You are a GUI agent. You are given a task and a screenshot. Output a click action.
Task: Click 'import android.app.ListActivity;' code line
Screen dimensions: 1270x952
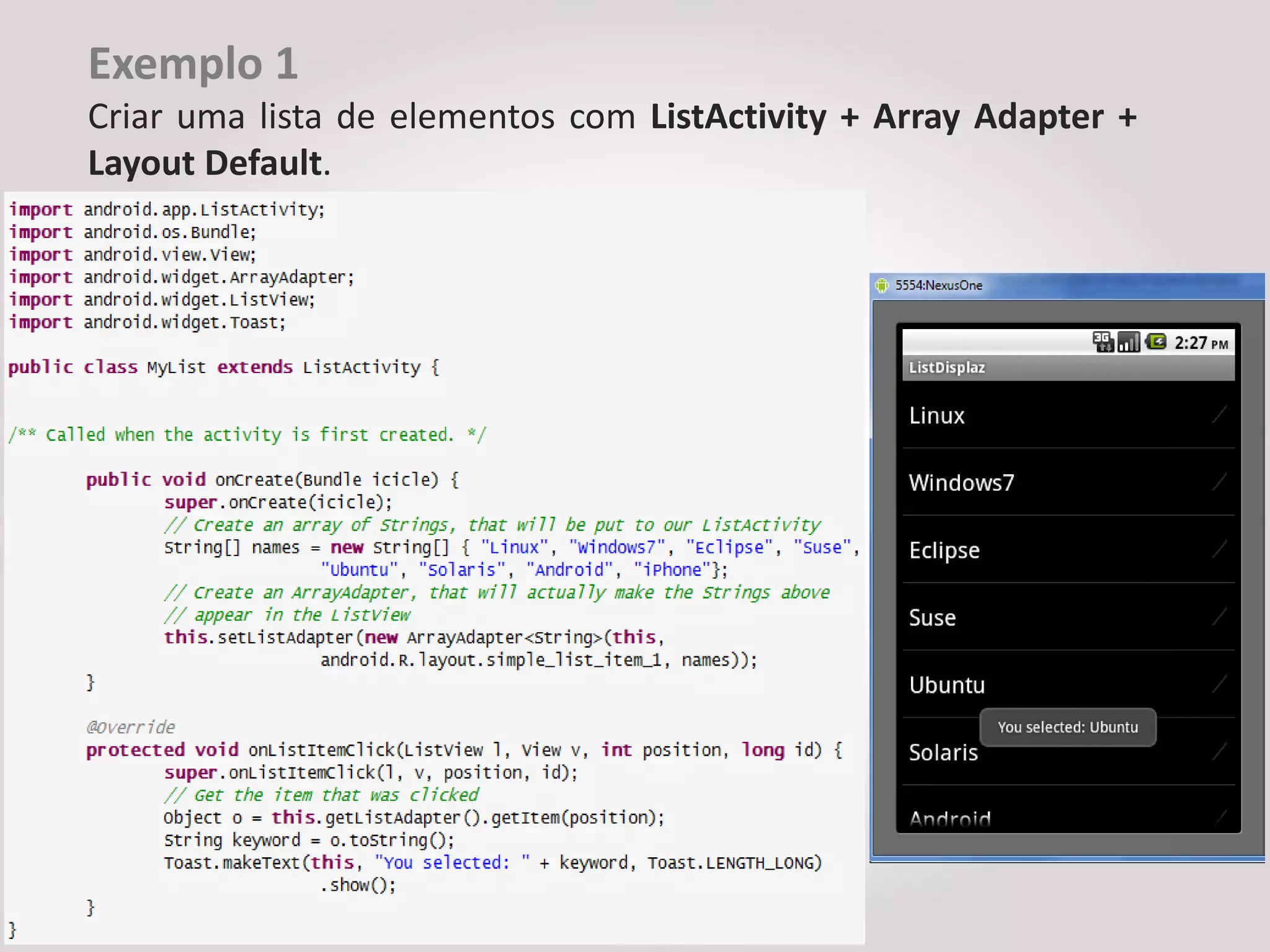(167, 210)
